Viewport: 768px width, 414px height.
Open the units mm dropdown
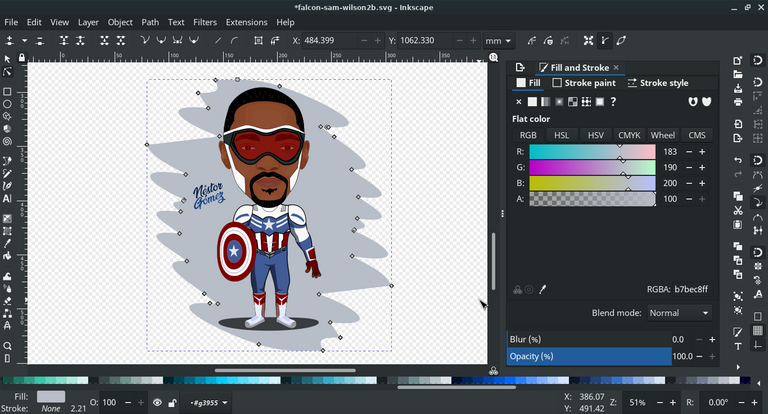pos(498,41)
